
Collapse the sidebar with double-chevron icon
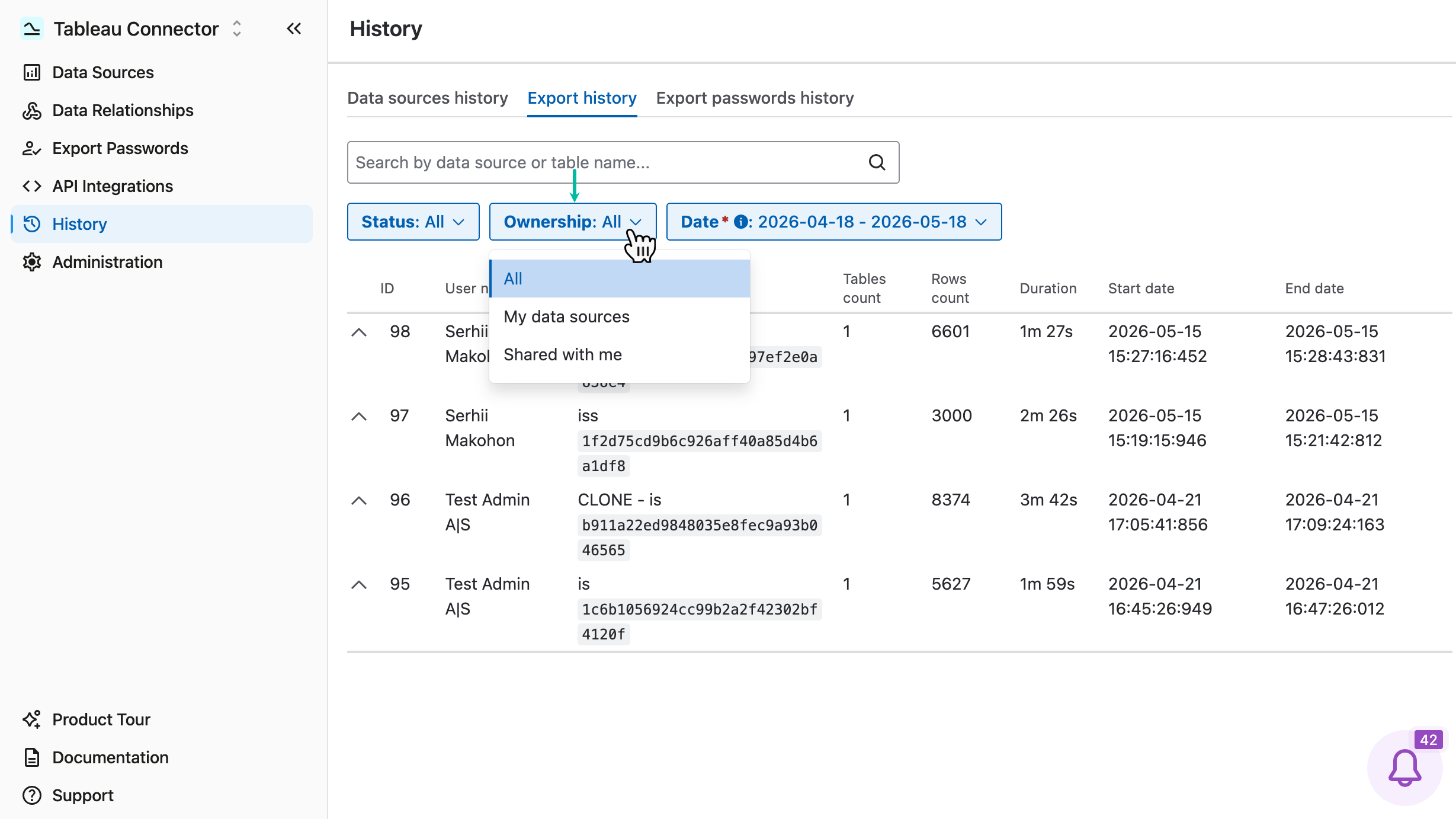point(294,28)
